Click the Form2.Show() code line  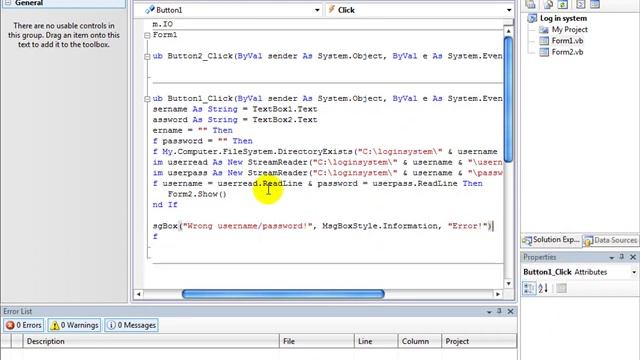(197, 194)
